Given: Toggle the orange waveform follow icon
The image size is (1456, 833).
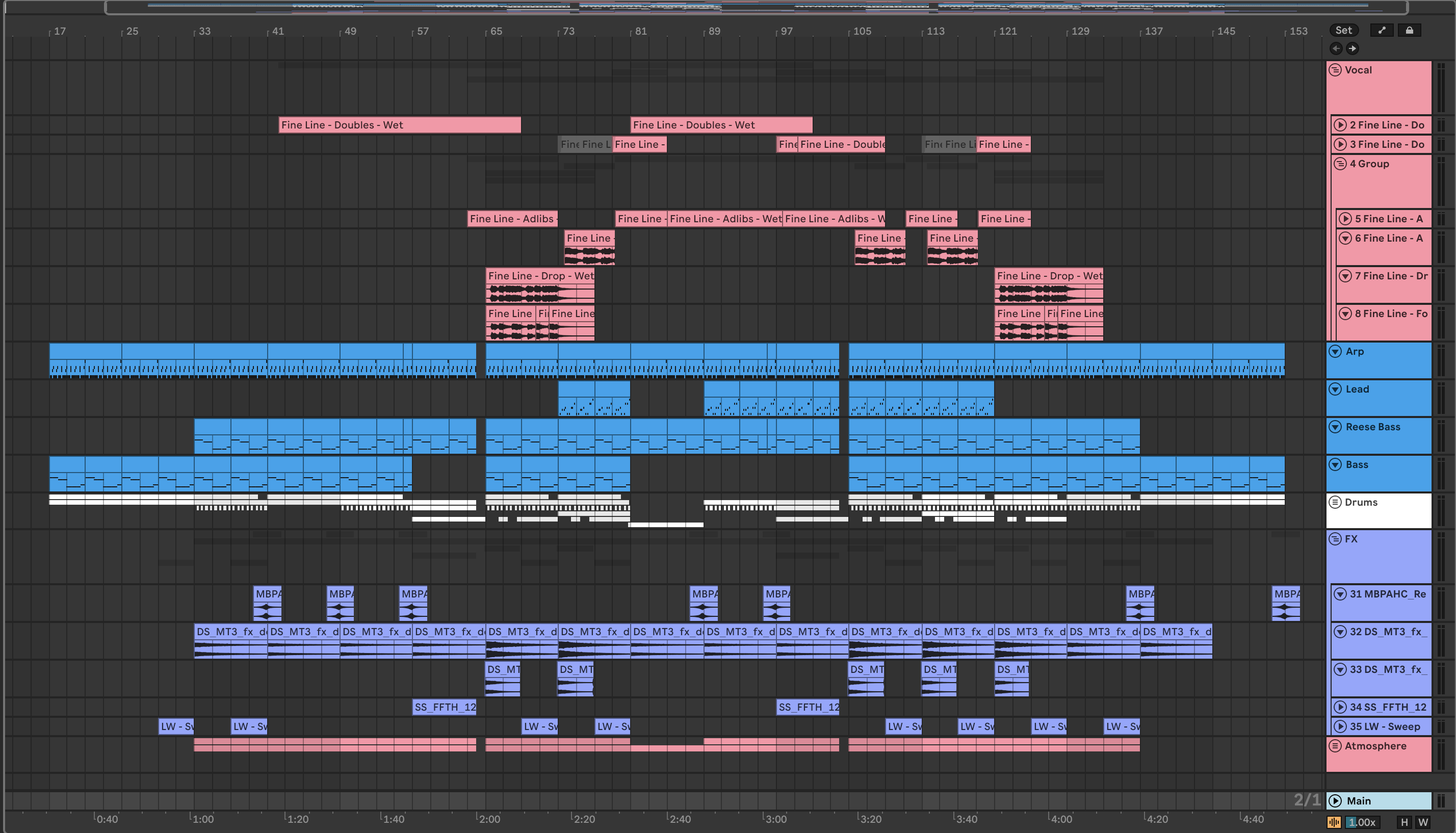Looking at the screenshot, I should coord(1334,822).
